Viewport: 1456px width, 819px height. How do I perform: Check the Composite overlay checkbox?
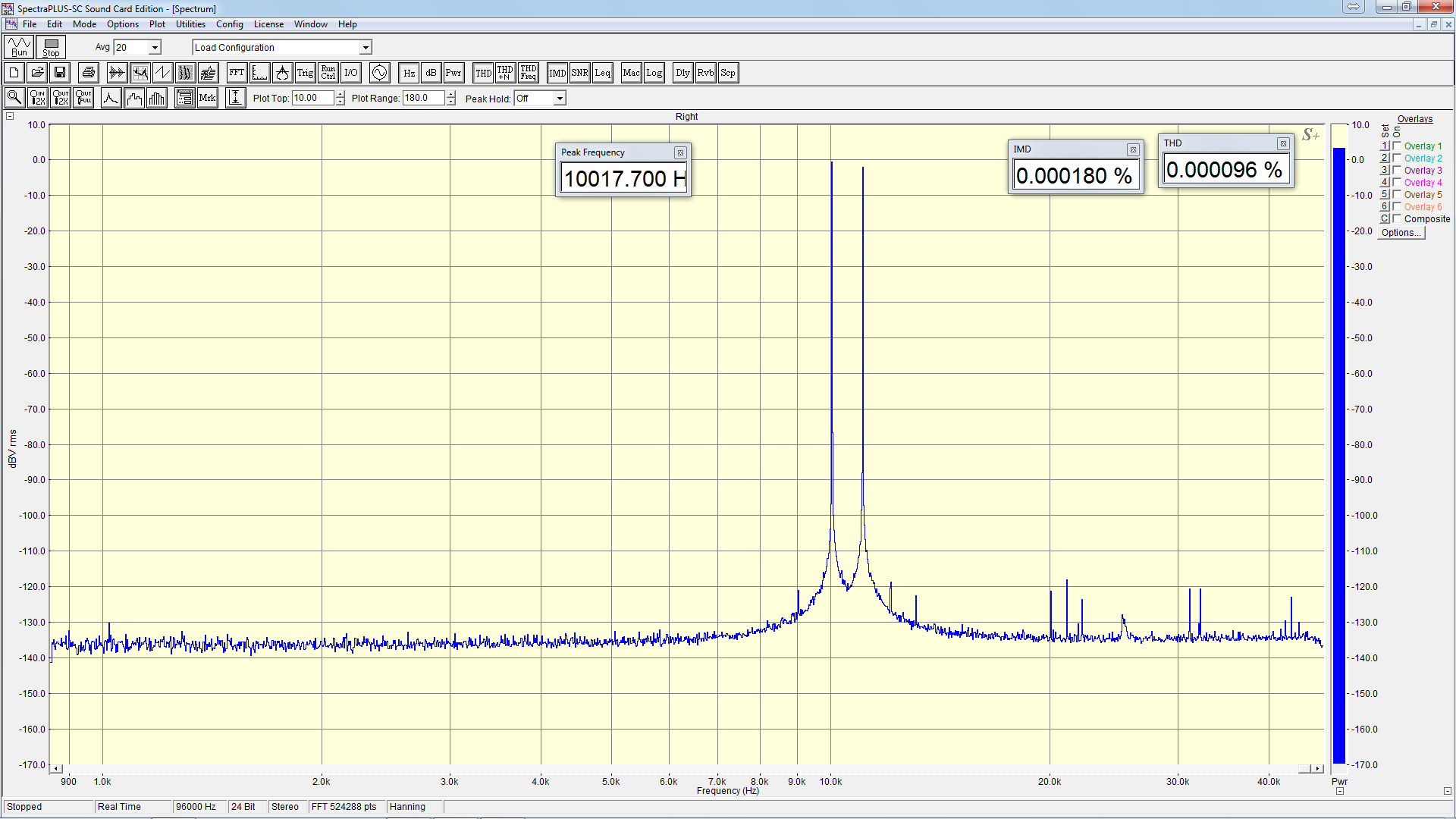click(x=1397, y=218)
